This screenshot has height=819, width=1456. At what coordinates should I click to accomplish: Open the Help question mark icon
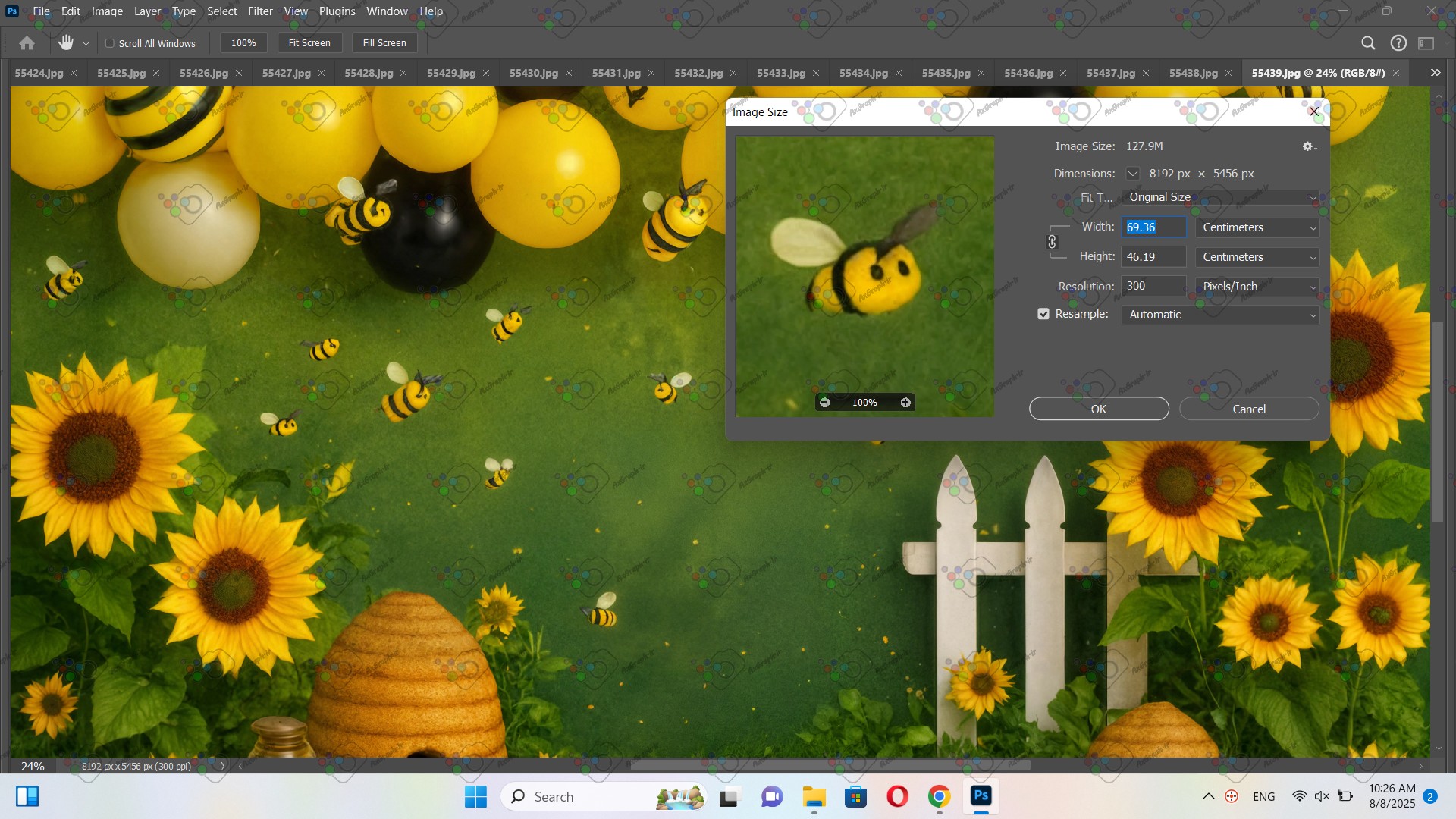tap(1398, 43)
